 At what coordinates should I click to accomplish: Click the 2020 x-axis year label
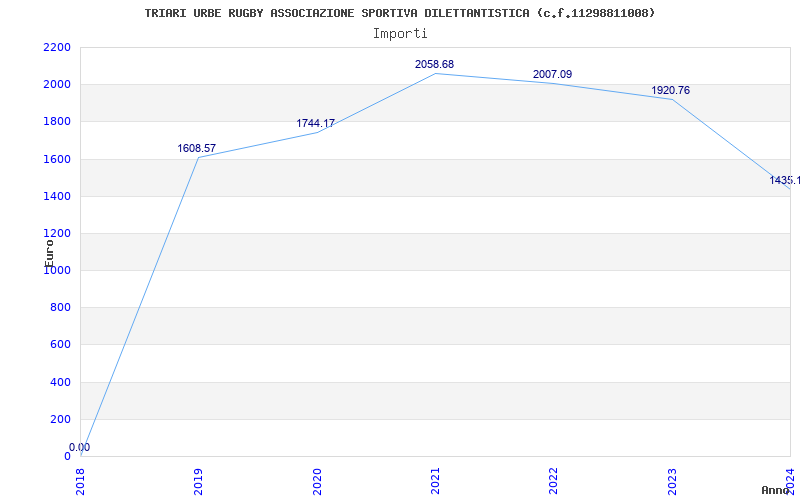click(317, 482)
